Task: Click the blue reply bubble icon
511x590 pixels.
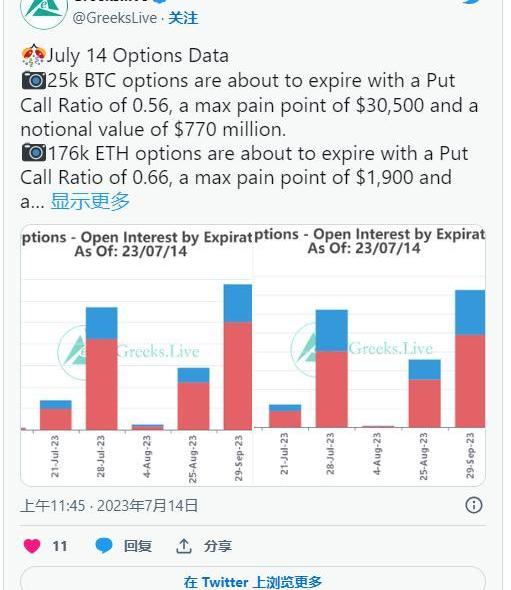Action: [x=104, y=546]
